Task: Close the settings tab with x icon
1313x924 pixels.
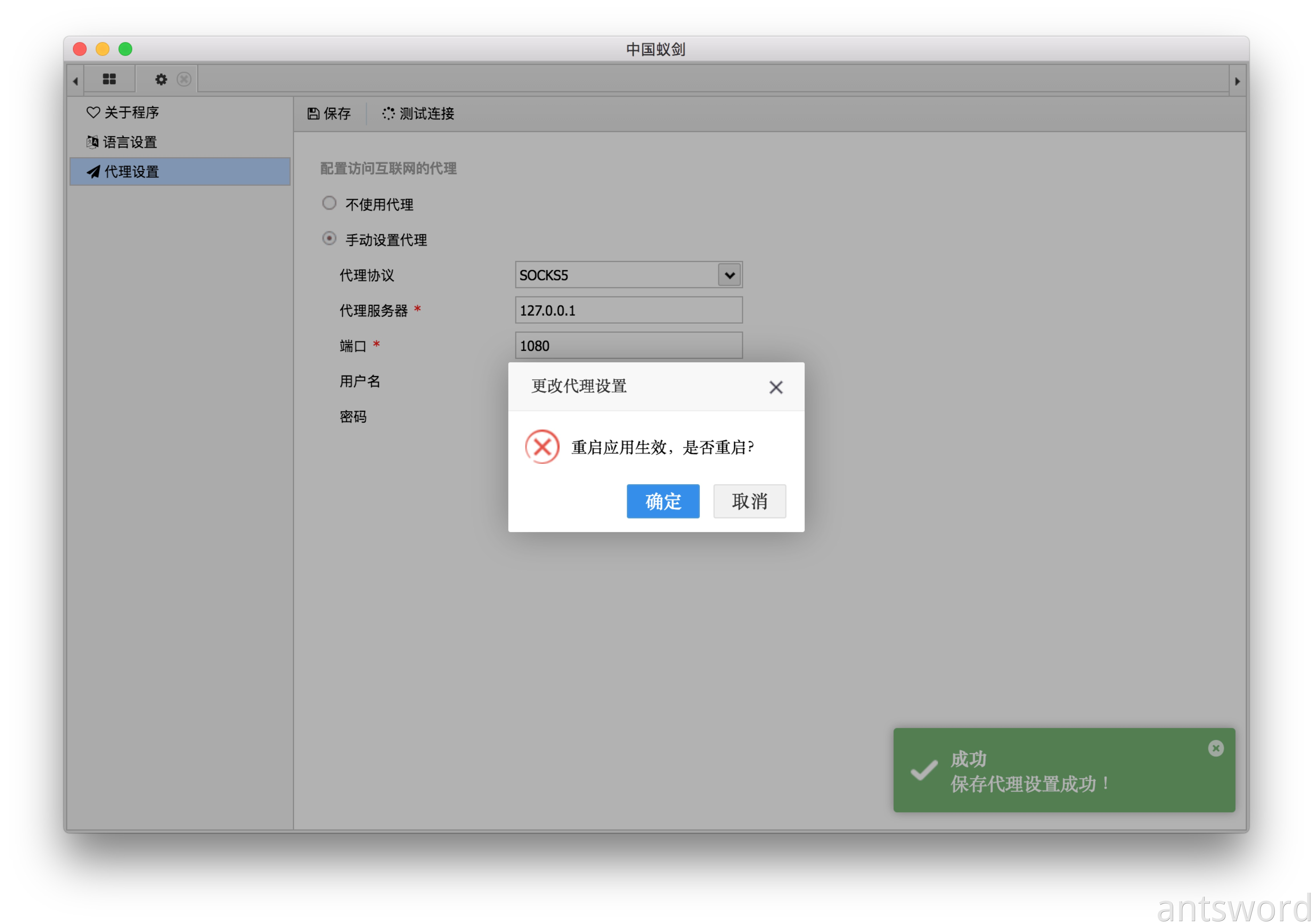Action: click(184, 79)
